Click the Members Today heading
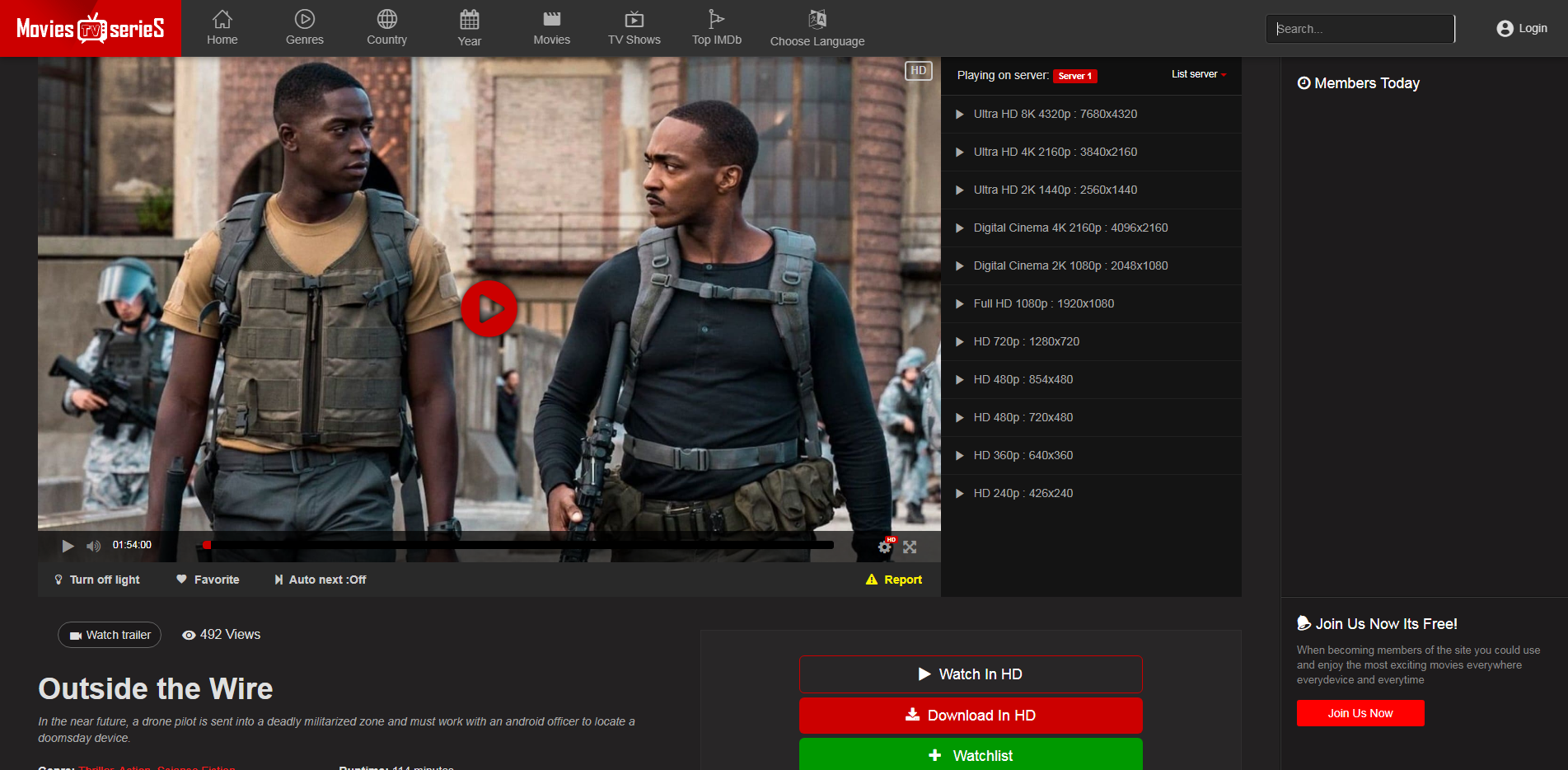 click(x=1359, y=83)
